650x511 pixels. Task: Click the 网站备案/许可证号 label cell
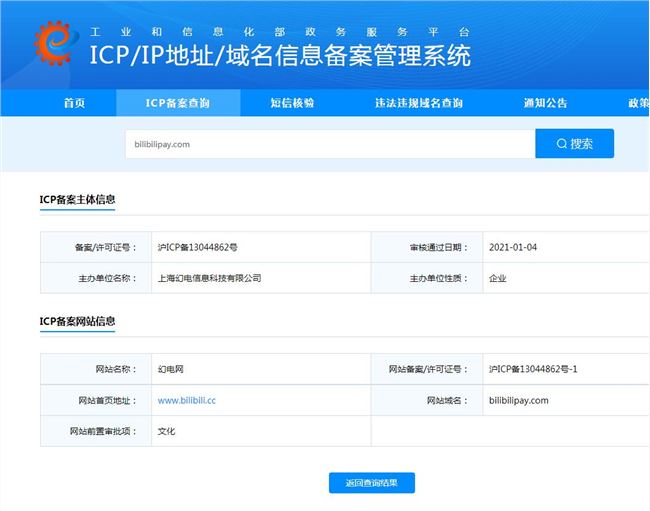point(427,369)
